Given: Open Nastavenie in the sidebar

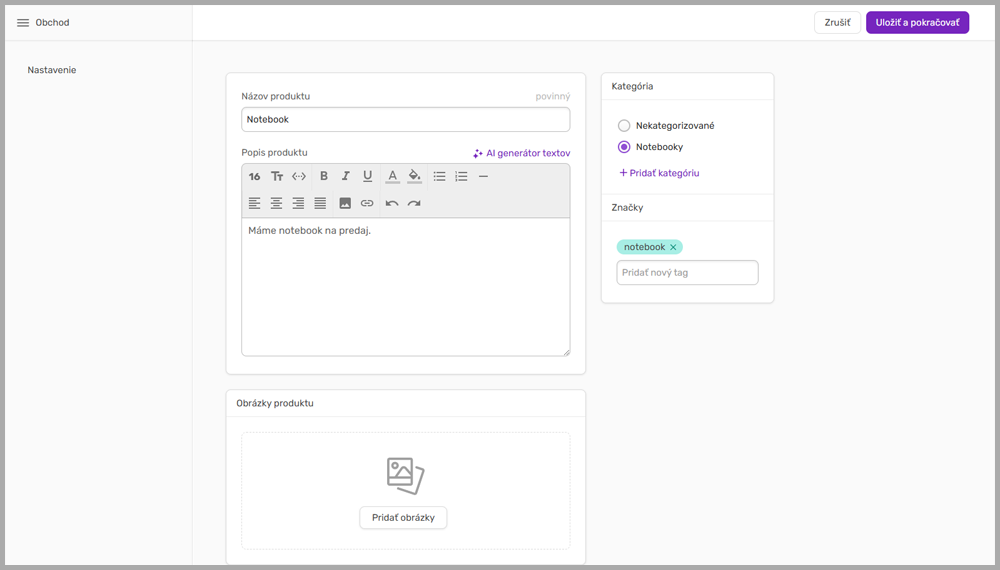Looking at the screenshot, I should [x=52, y=70].
